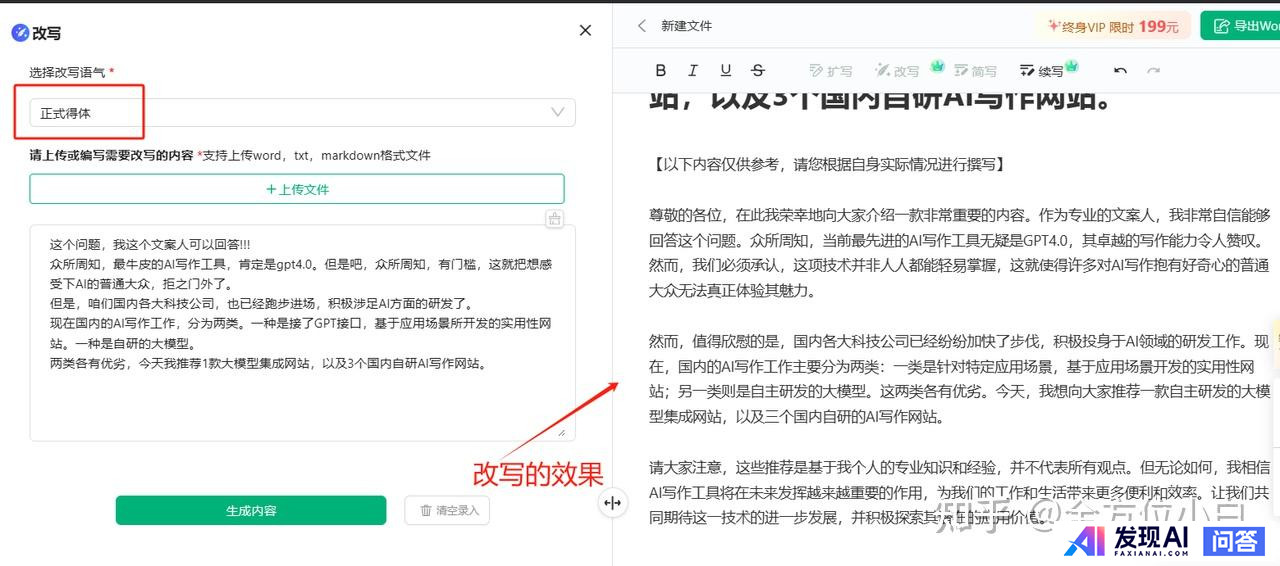
Task: Click the 扩写 expand-writing tool
Action: click(x=830, y=71)
